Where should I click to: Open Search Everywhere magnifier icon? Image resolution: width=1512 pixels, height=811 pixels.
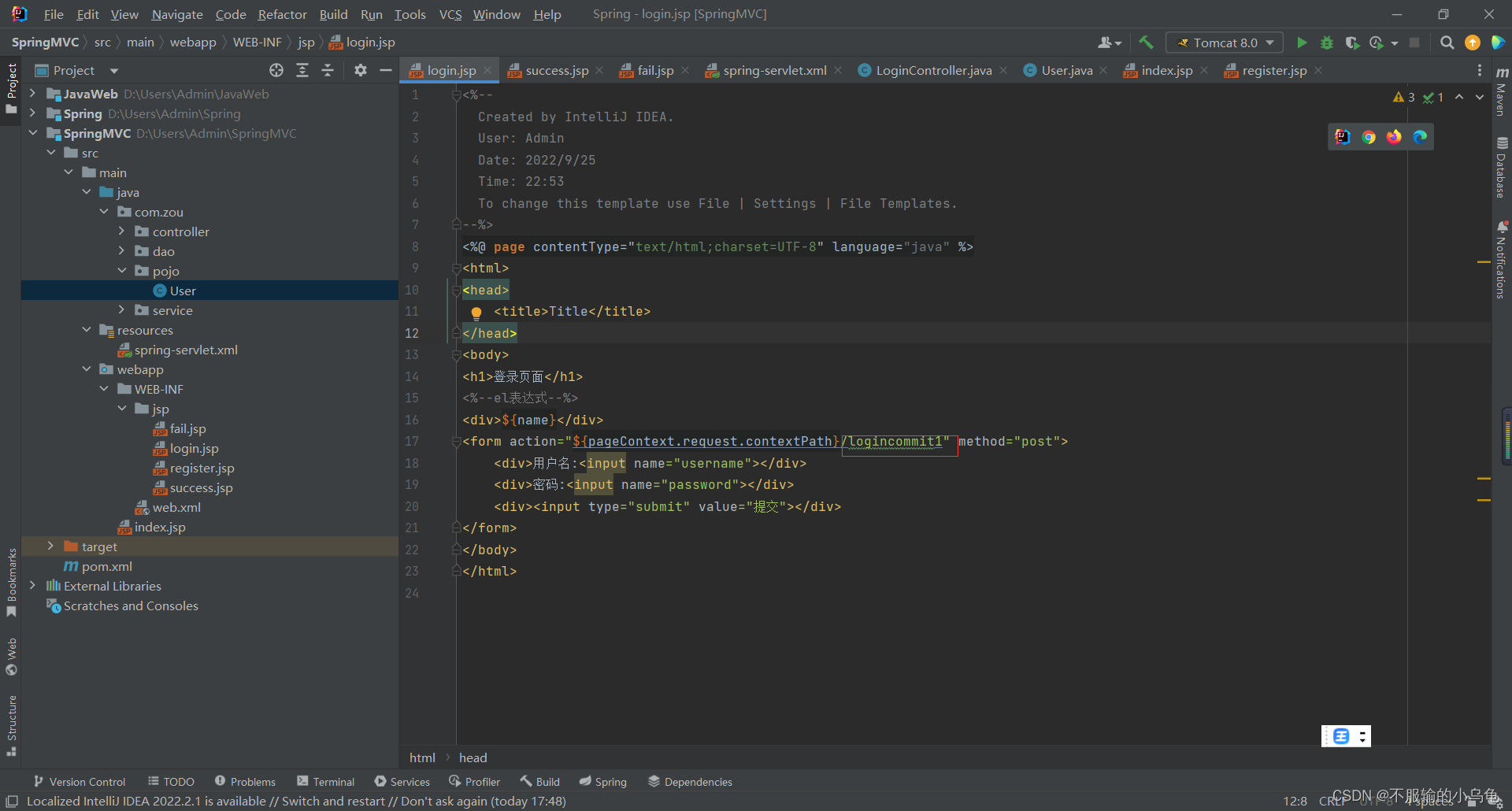coord(1447,43)
